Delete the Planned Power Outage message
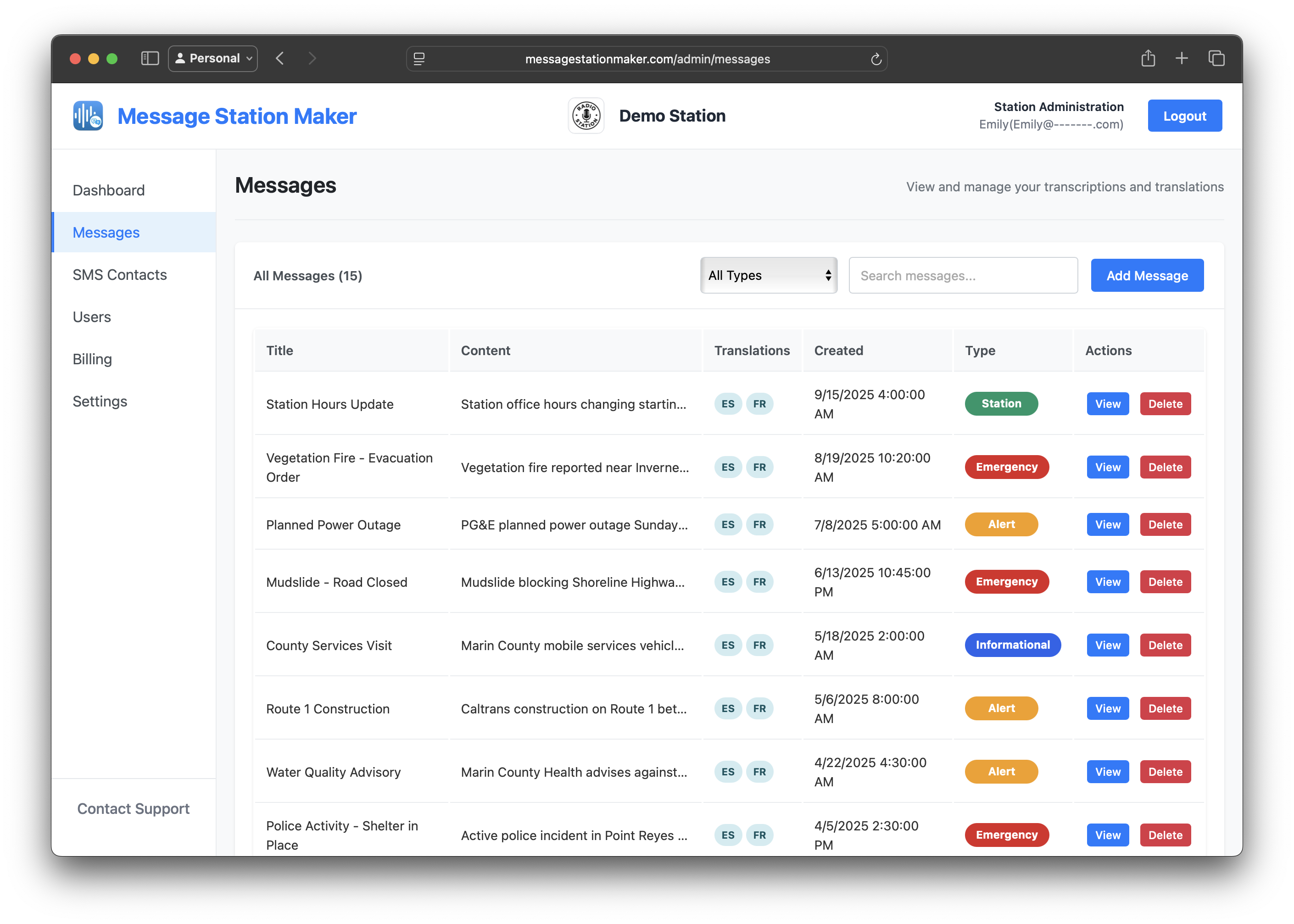This screenshot has width=1294, height=924. tap(1165, 524)
